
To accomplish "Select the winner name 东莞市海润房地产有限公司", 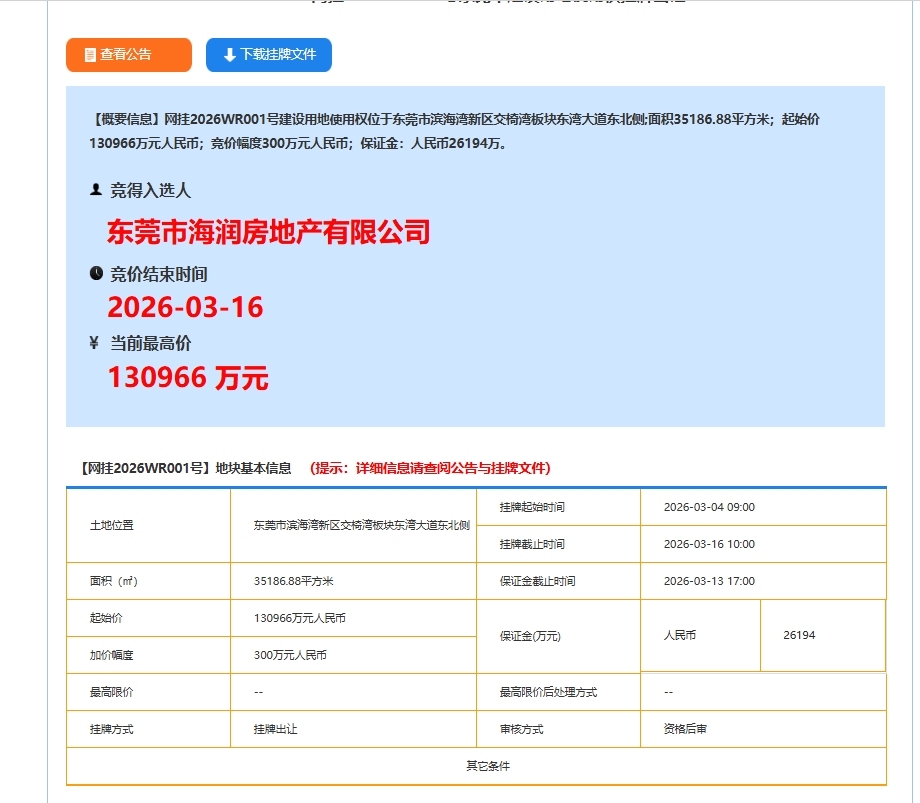I will [x=268, y=232].
